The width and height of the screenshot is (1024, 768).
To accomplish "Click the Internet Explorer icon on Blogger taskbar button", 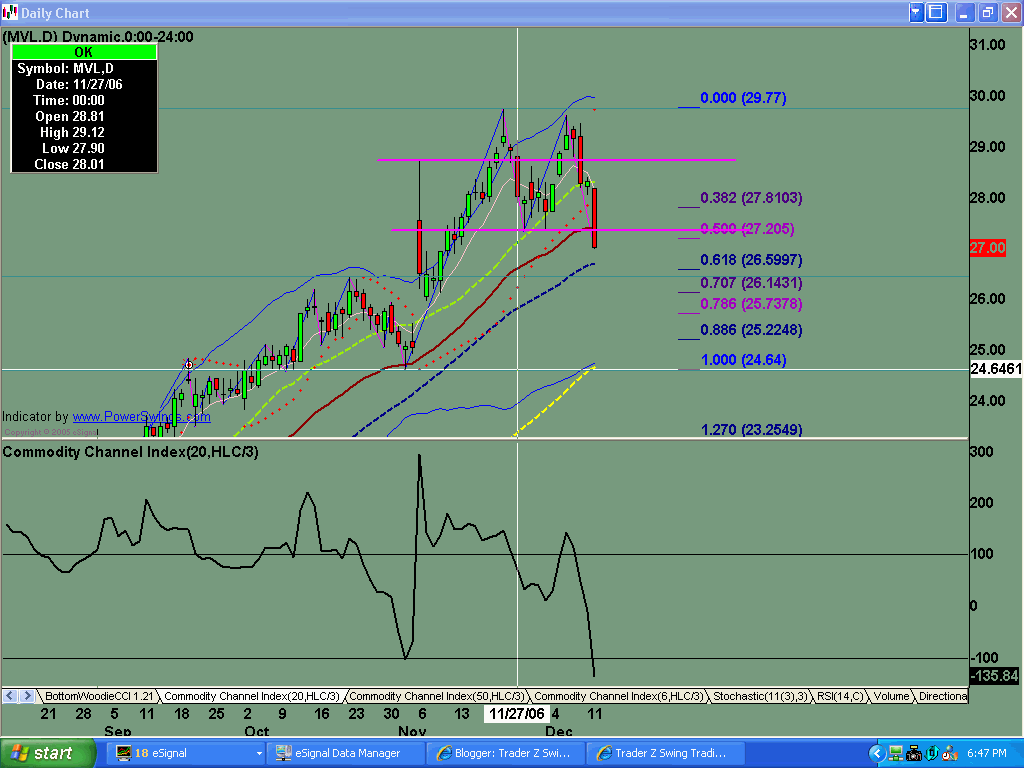I will [x=444, y=753].
